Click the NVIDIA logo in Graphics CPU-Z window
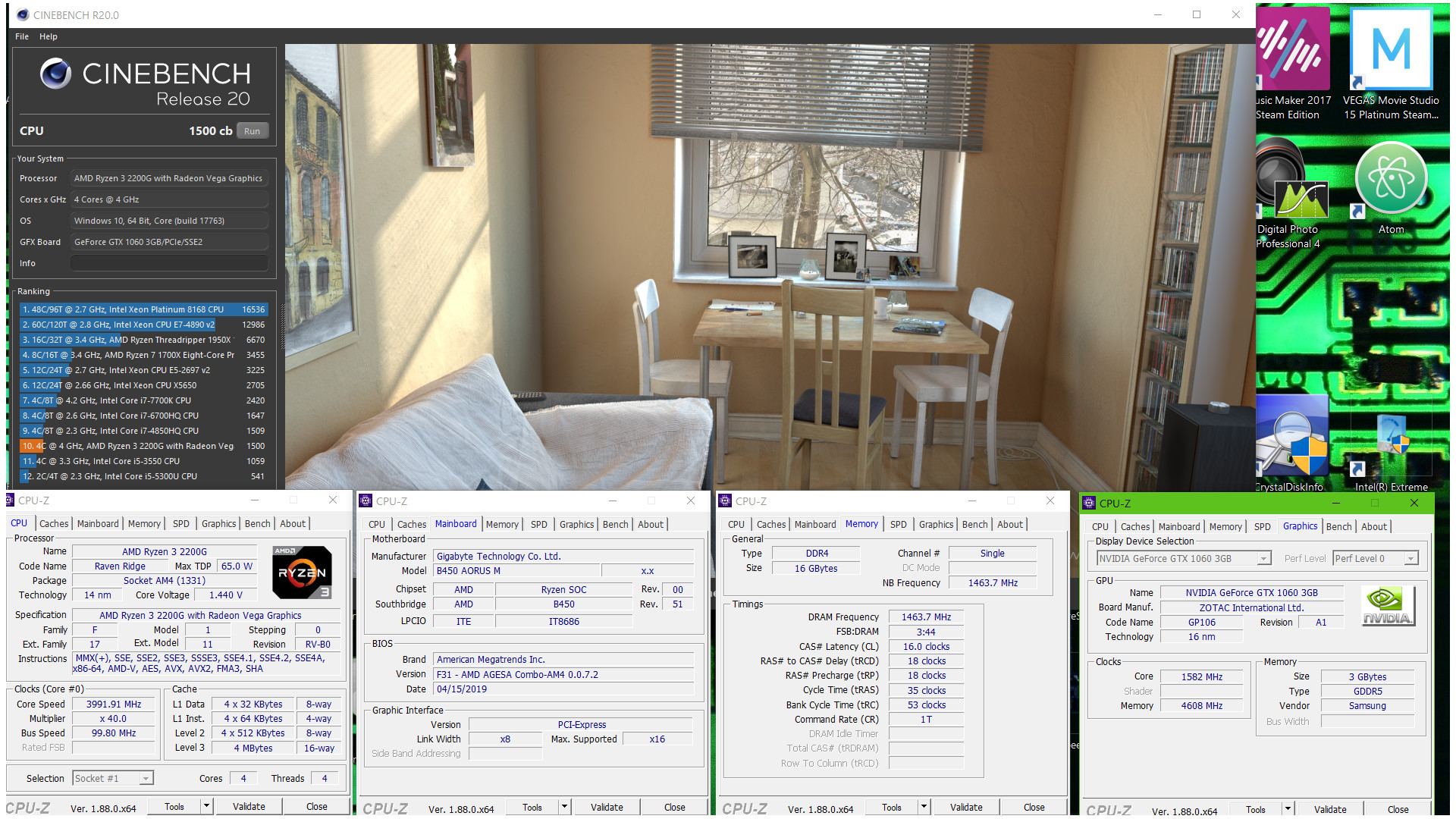 pos(1387,606)
